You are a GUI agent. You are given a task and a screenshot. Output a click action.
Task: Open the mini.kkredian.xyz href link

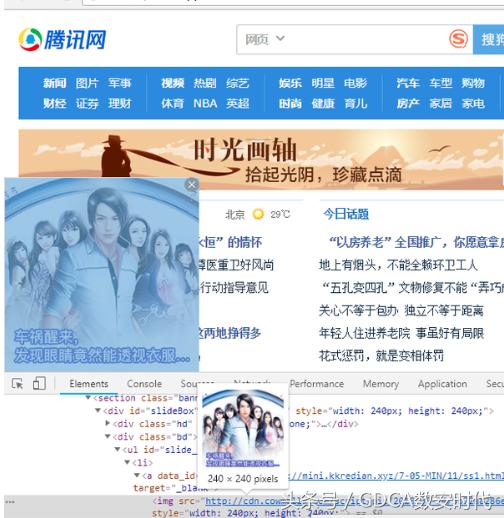(x=397, y=476)
